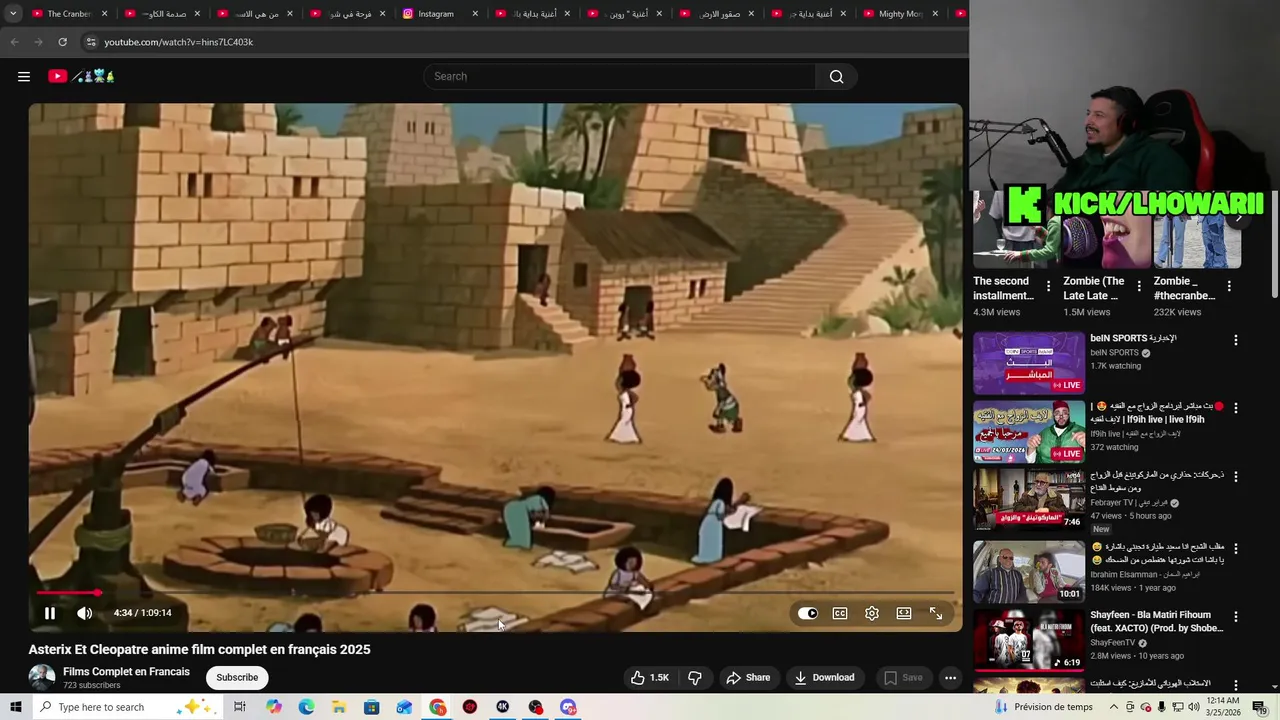The width and height of the screenshot is (1280, 720).
Task: Enter full screen mode
Action: [x=936, y=613]
